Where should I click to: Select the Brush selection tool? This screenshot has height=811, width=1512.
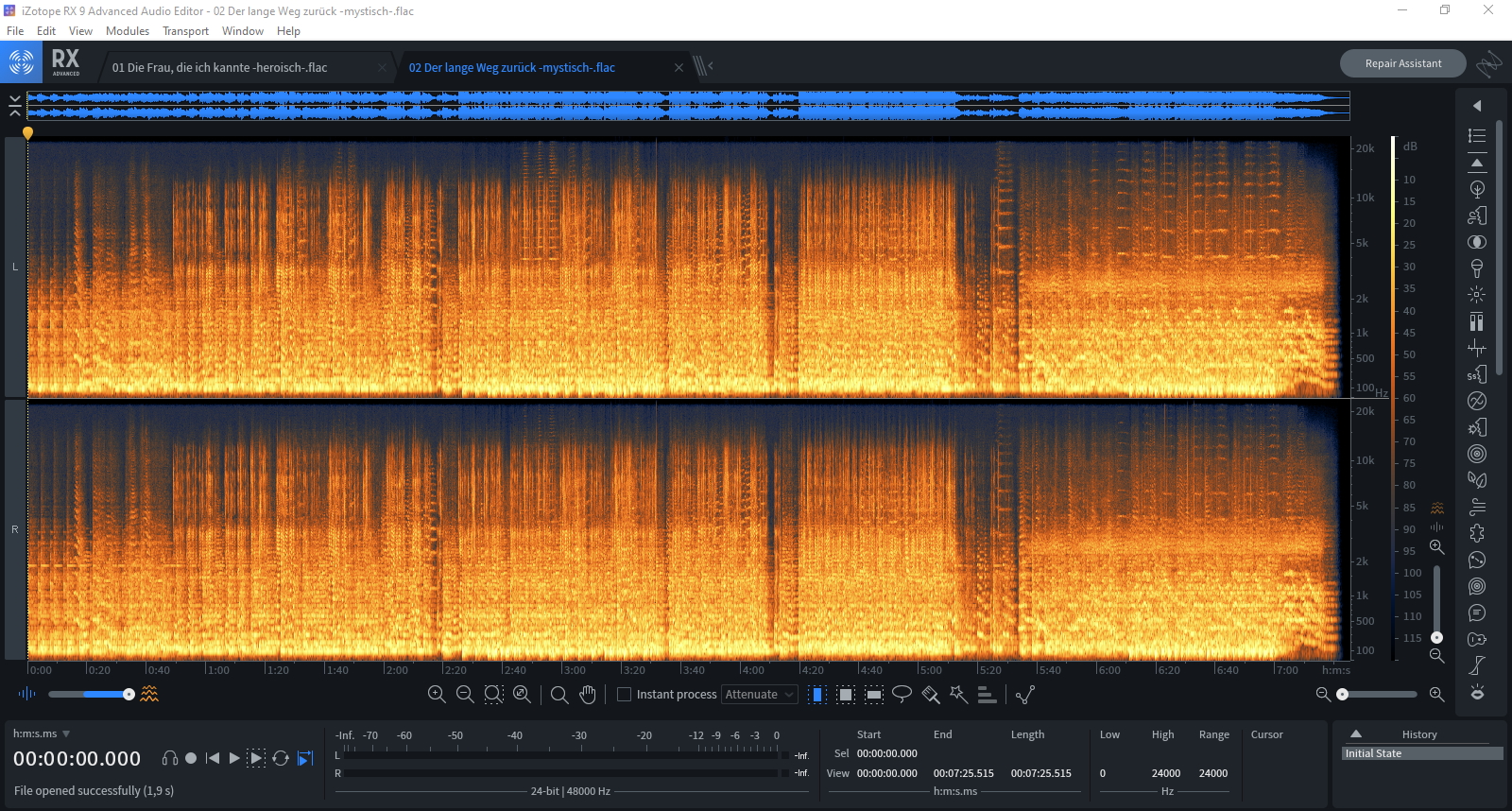(931, 695)
